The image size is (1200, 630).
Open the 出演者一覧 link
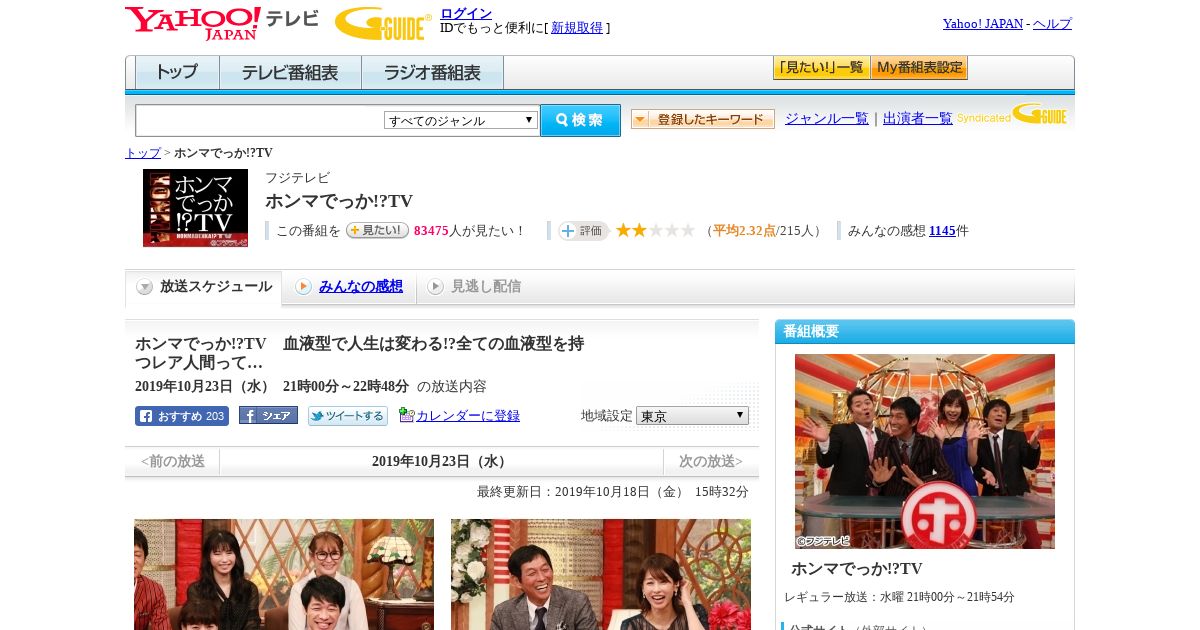[x=918, y=118]
